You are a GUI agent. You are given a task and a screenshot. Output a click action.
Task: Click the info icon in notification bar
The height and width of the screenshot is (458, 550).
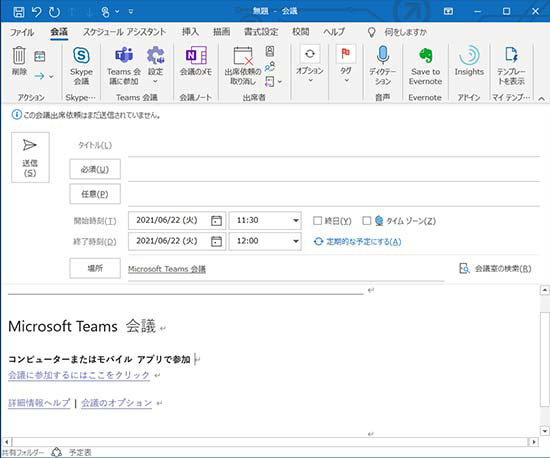coord(16,115)
